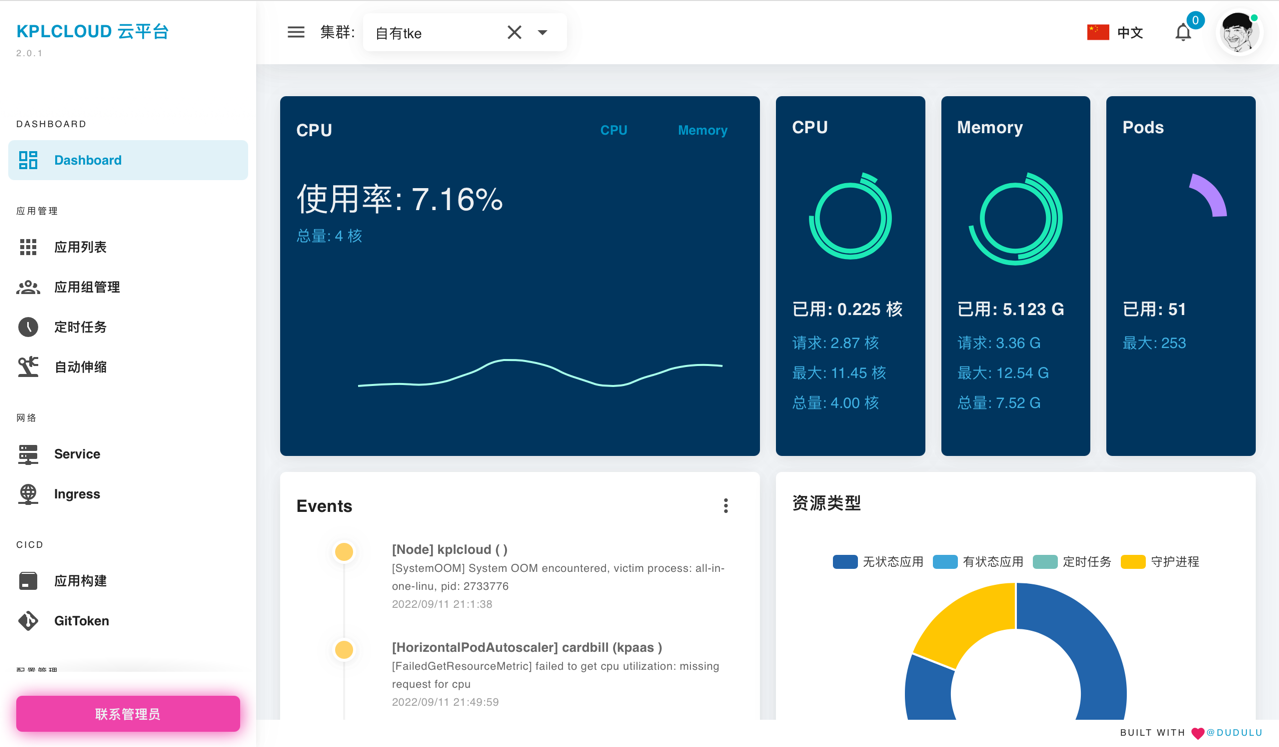This screenshot has height=747, width=1279.
Task: Click the 联系管理员 button
Action: 128,714
